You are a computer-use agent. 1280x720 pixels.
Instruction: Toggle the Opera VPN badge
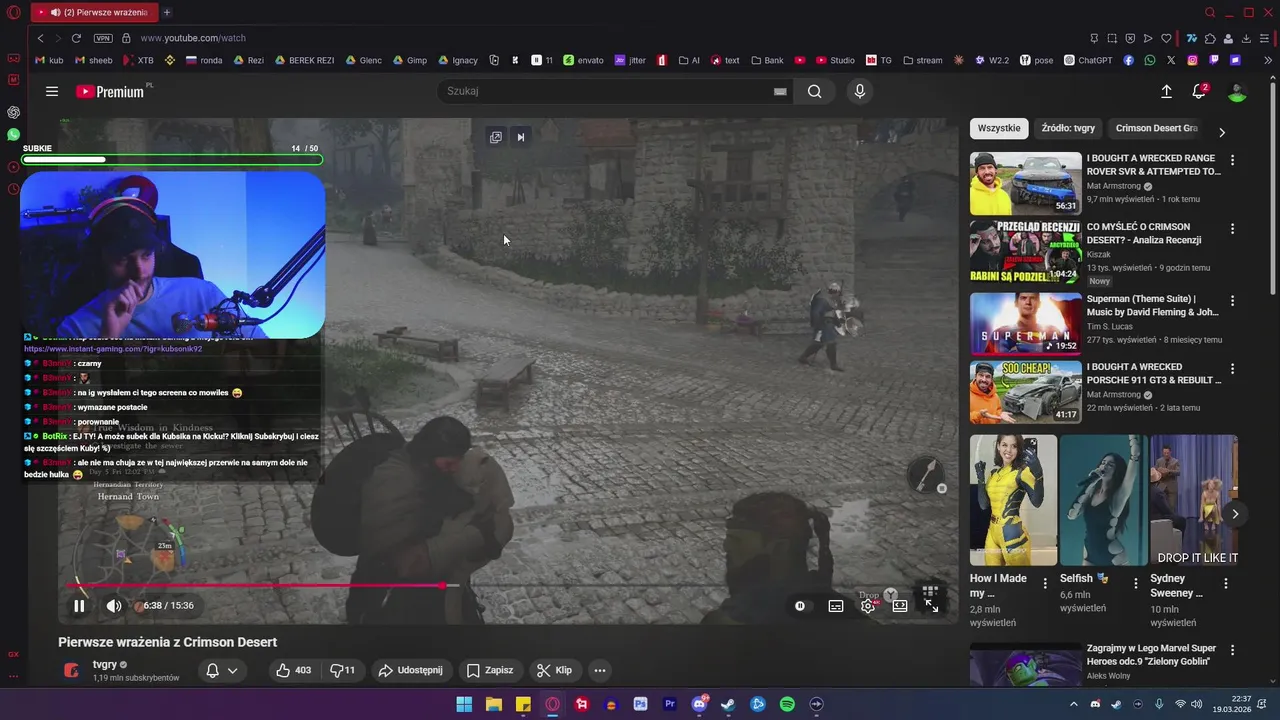click(x=103, y=38)
